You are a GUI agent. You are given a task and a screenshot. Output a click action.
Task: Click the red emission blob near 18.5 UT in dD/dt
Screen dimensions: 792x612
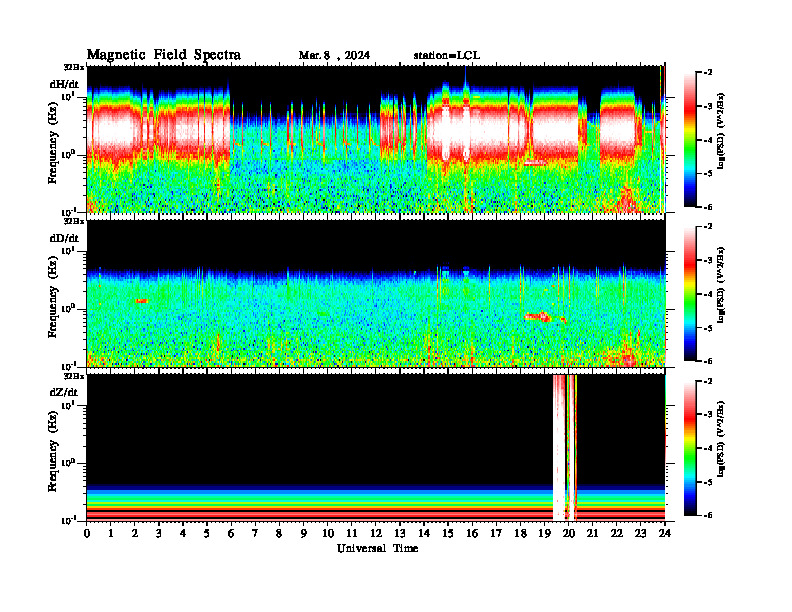(537, 317)
